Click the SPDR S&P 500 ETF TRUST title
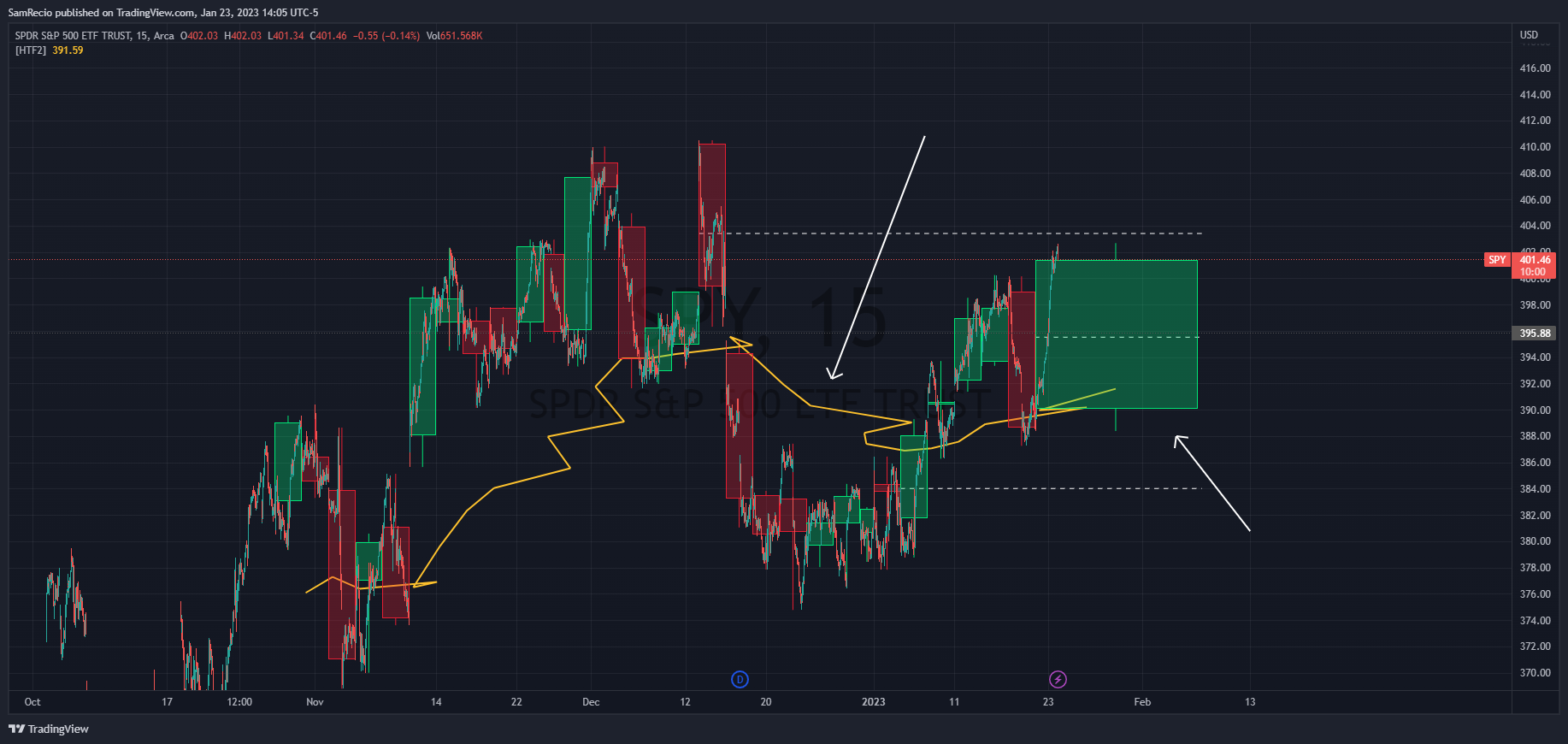Image resolution: width=1568 pixels, height=744 pixels. tap(73, 36)
